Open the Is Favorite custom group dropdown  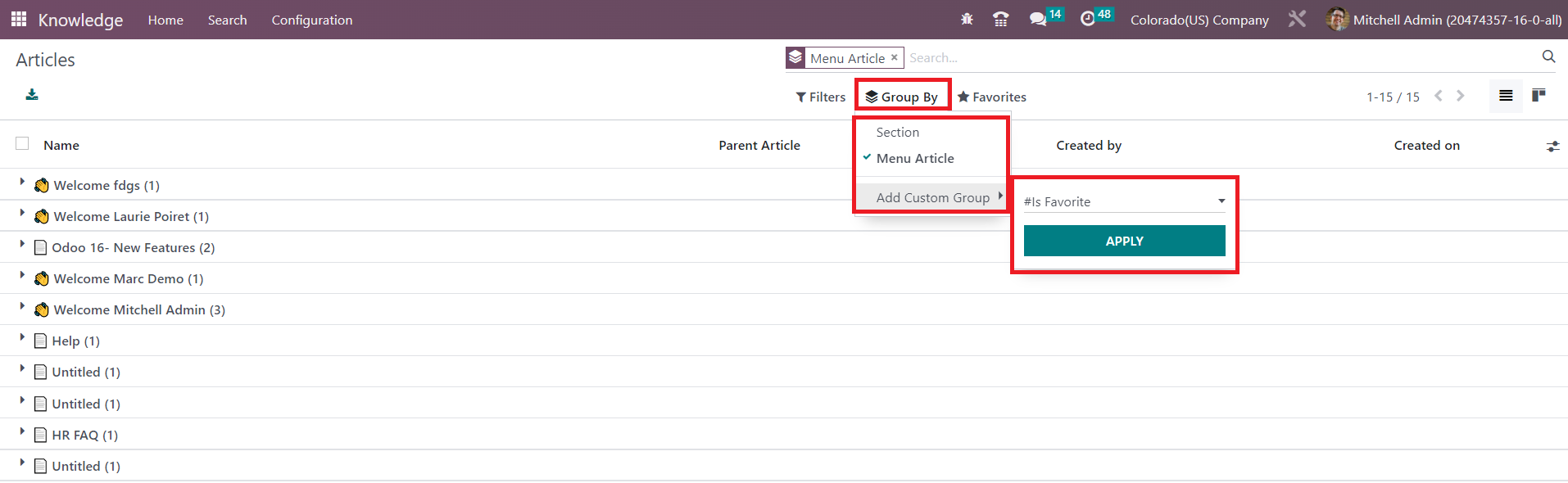(1124, 201)
